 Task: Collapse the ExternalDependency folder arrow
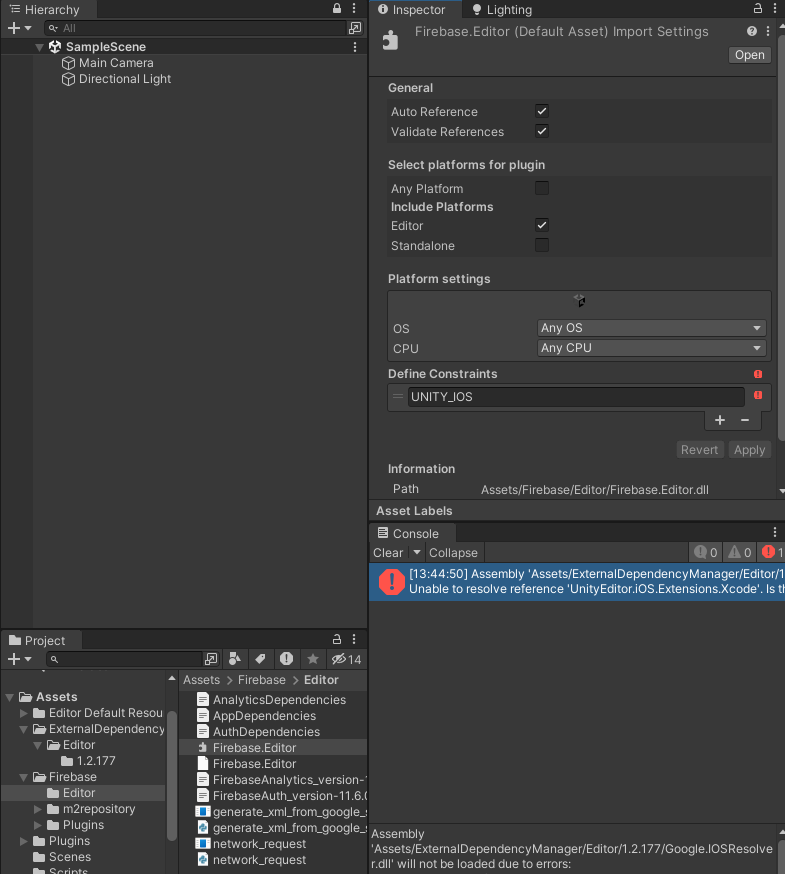(23, 729)
